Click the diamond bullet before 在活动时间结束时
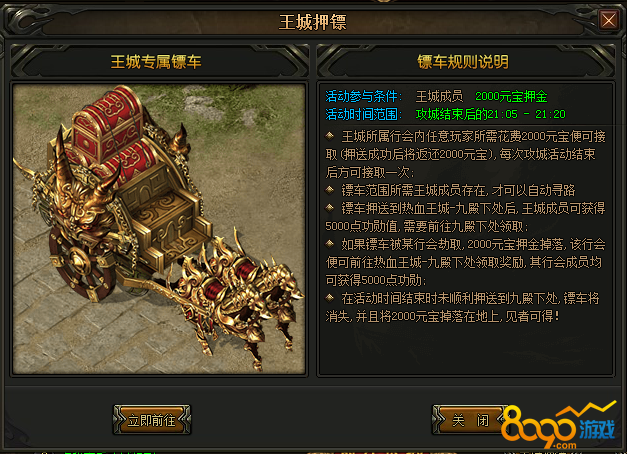This screenshot has width=627, height=454. pos(329,298)
